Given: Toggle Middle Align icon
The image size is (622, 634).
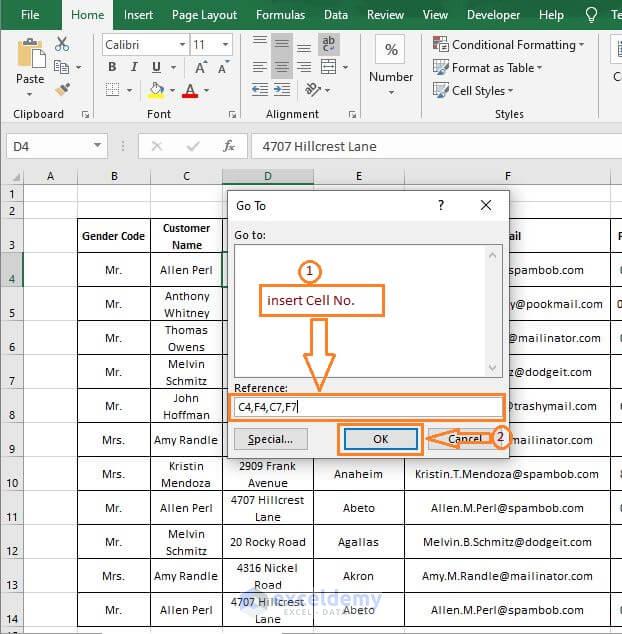Looking at the screenshot, I should 282,44.
